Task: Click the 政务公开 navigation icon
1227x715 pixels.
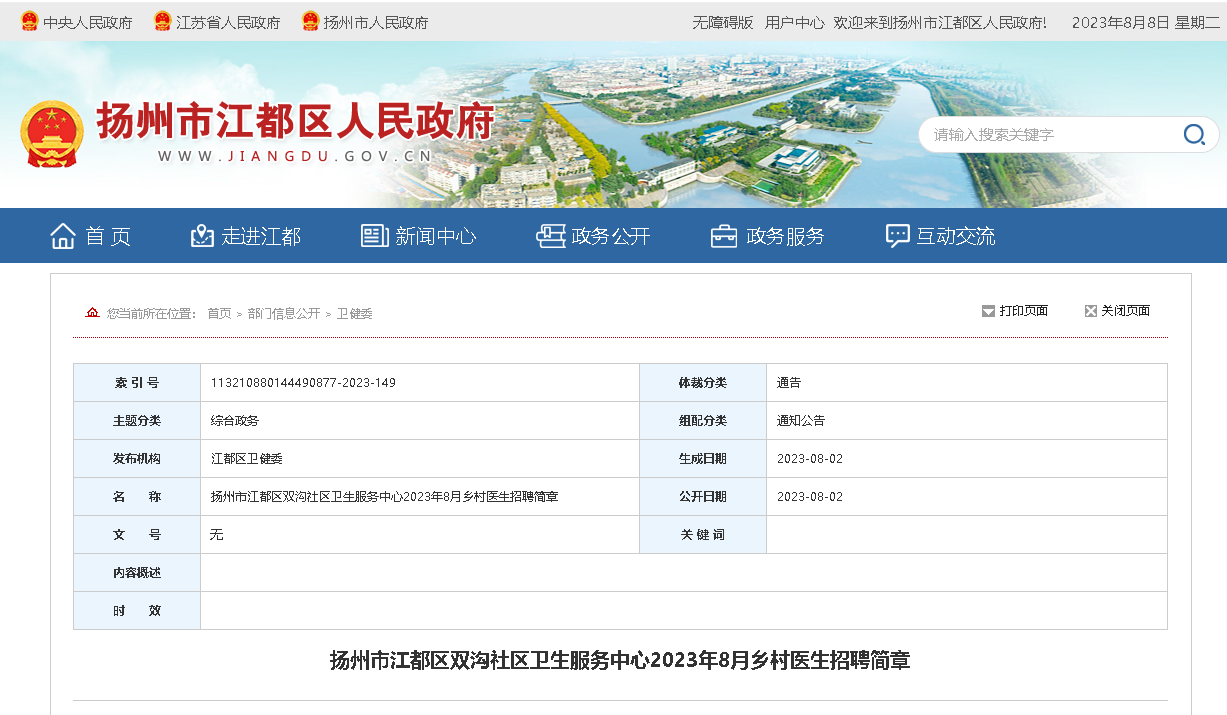Action: pos(550,236)
